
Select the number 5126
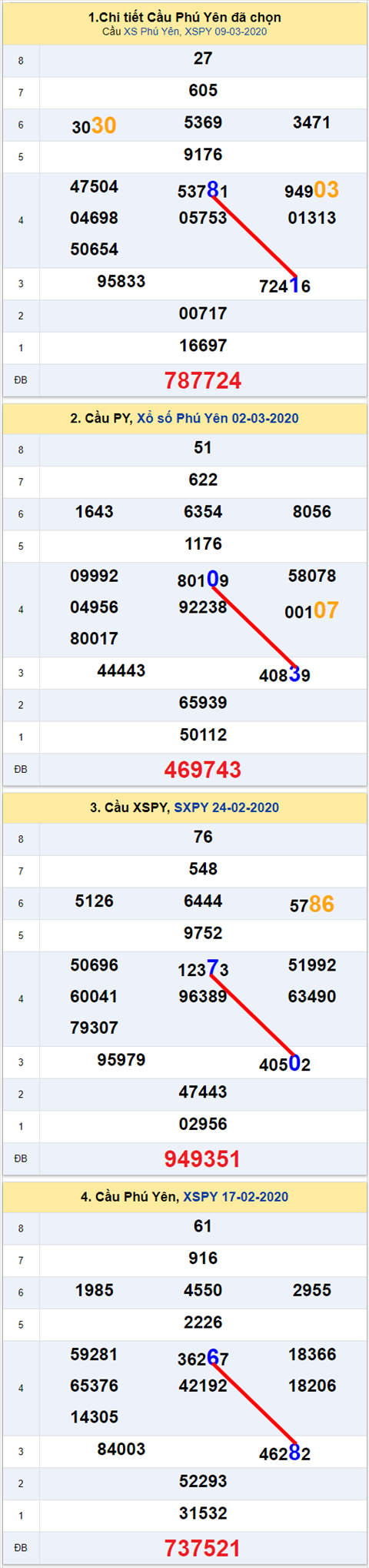pyautogui.click(x=94, y=901)
